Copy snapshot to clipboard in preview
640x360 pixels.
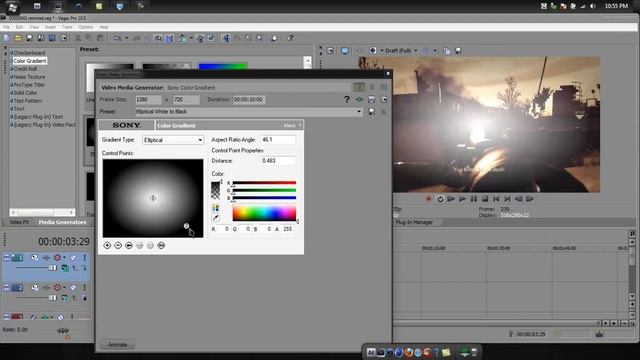[447, 51]
